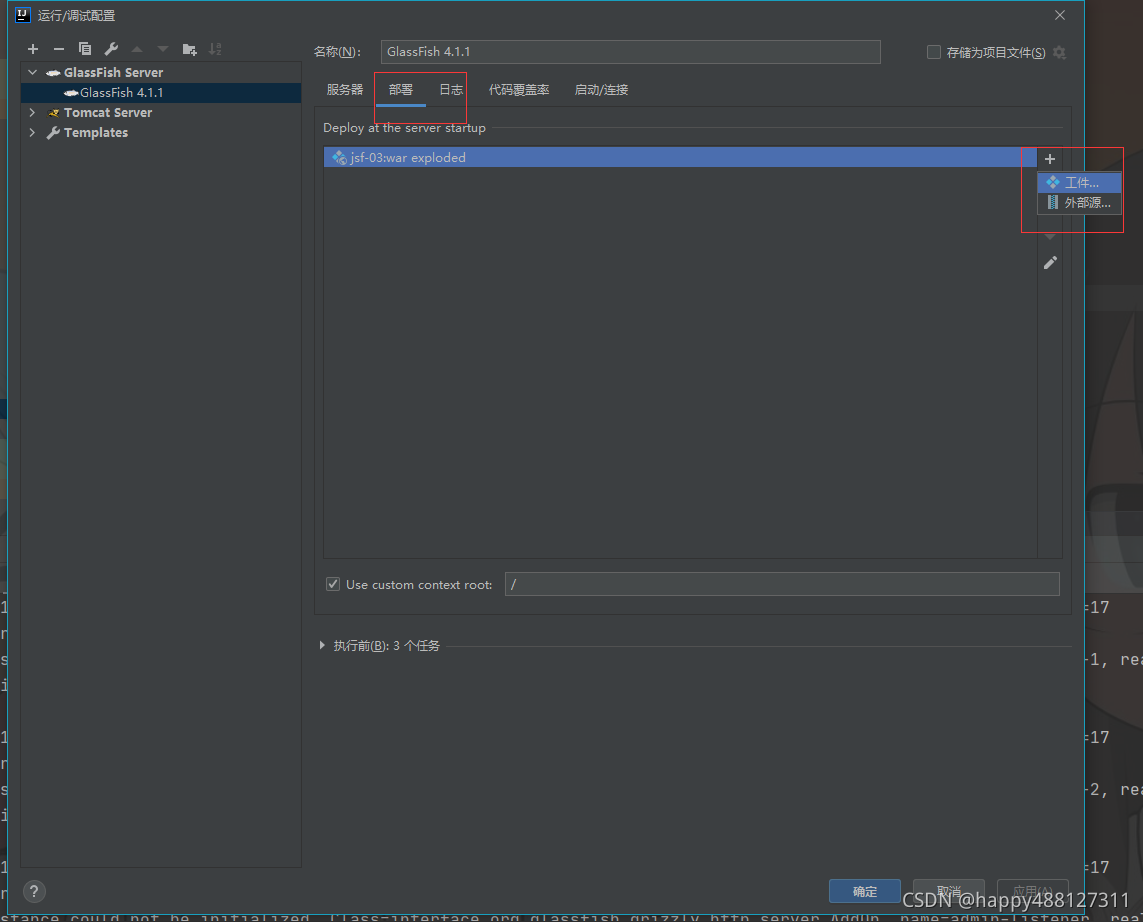Toggle Use custom context root checkbox
Screen dimensions: 1143x922
pos(333,584)
